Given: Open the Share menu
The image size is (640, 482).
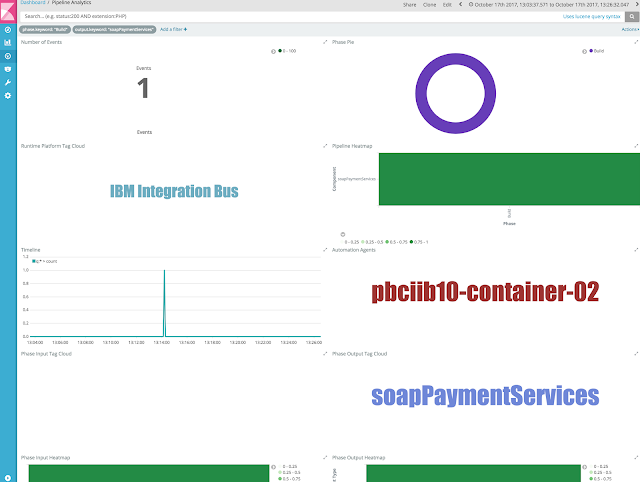Looking at the screenshot, I should (x=409, y=5).
